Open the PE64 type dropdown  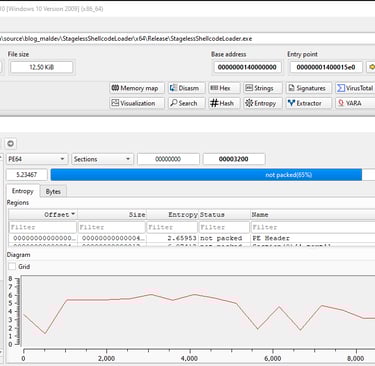point(37,159)
